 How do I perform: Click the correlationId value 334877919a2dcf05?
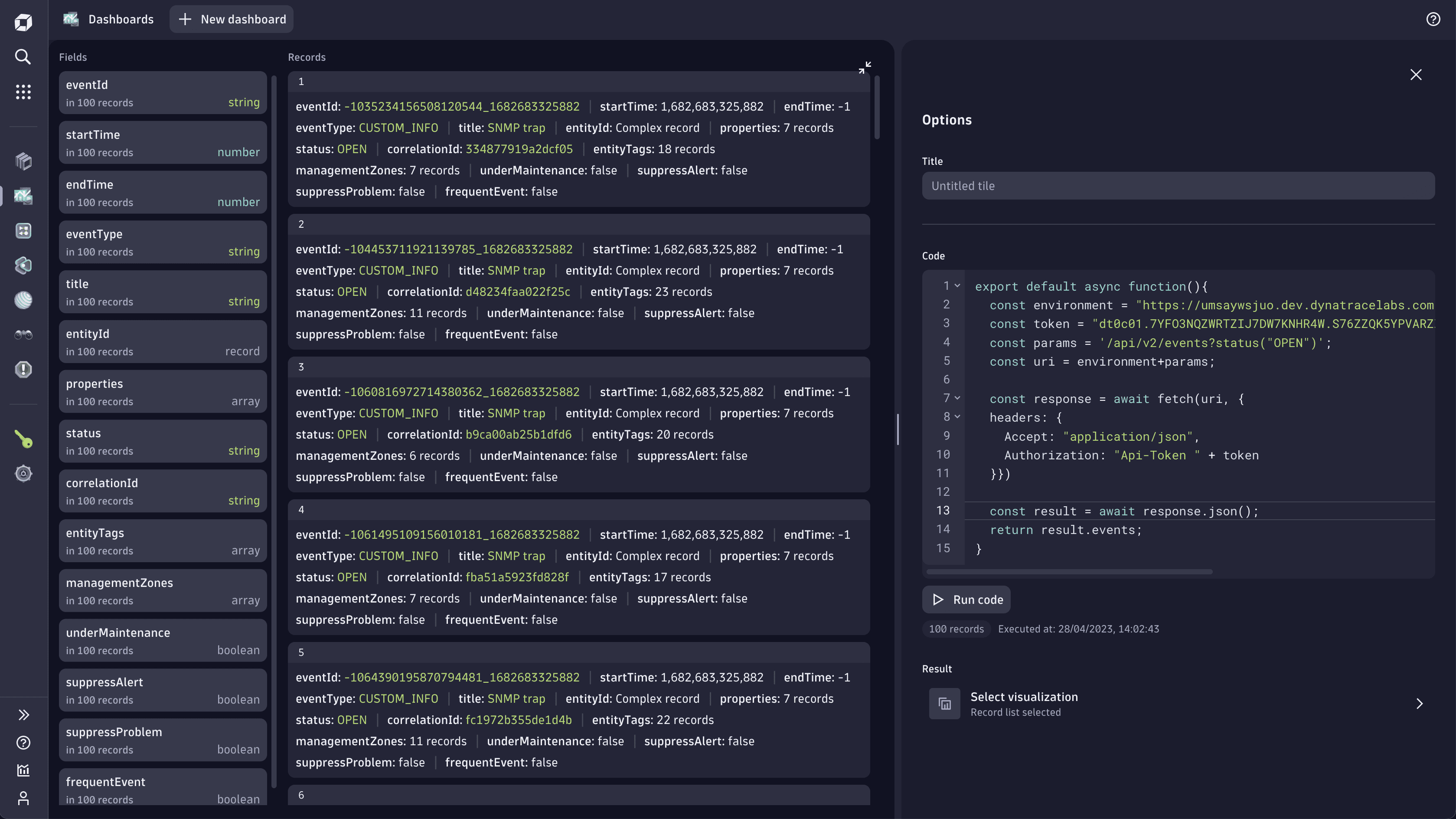click(x=519, y=149)
